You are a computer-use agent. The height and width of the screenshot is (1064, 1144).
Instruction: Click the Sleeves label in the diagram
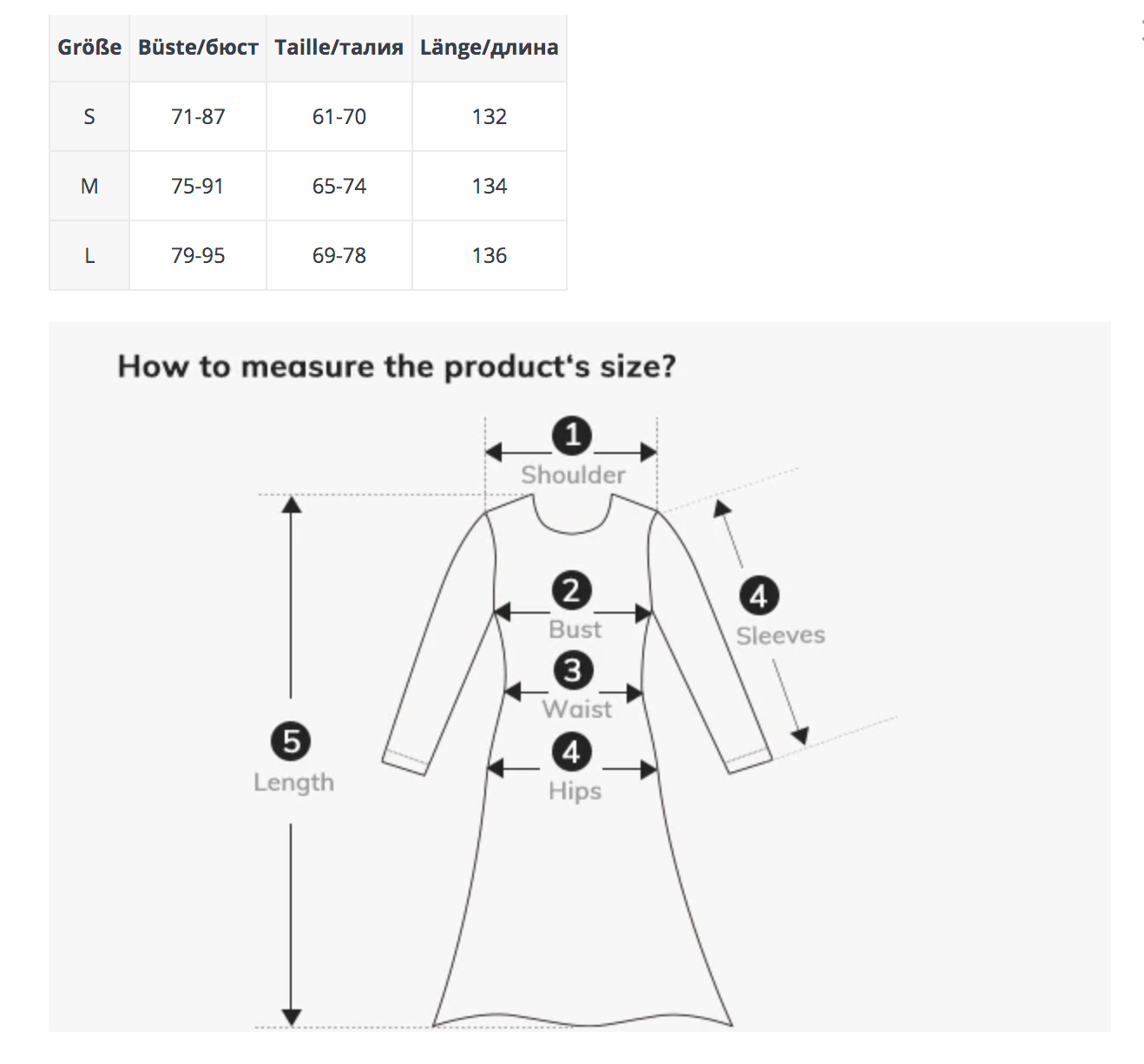[x=780, y=636]
